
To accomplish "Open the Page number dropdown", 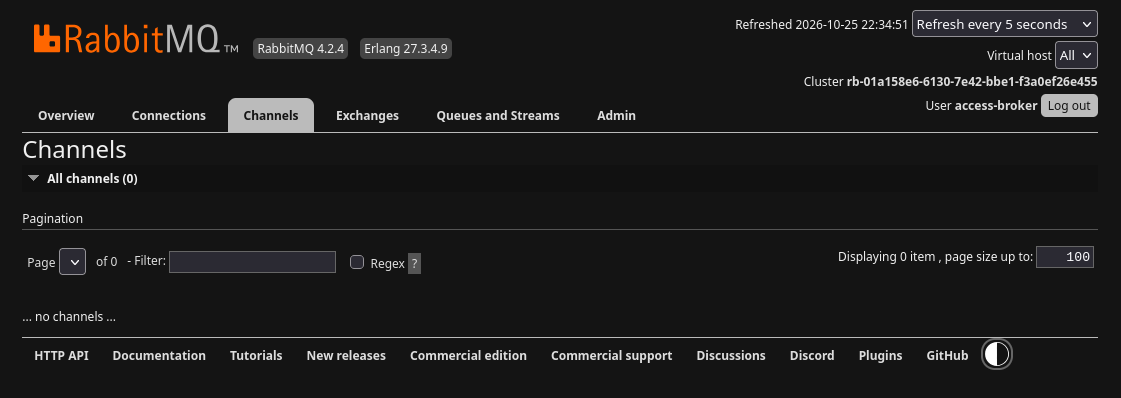I will 73,262.
